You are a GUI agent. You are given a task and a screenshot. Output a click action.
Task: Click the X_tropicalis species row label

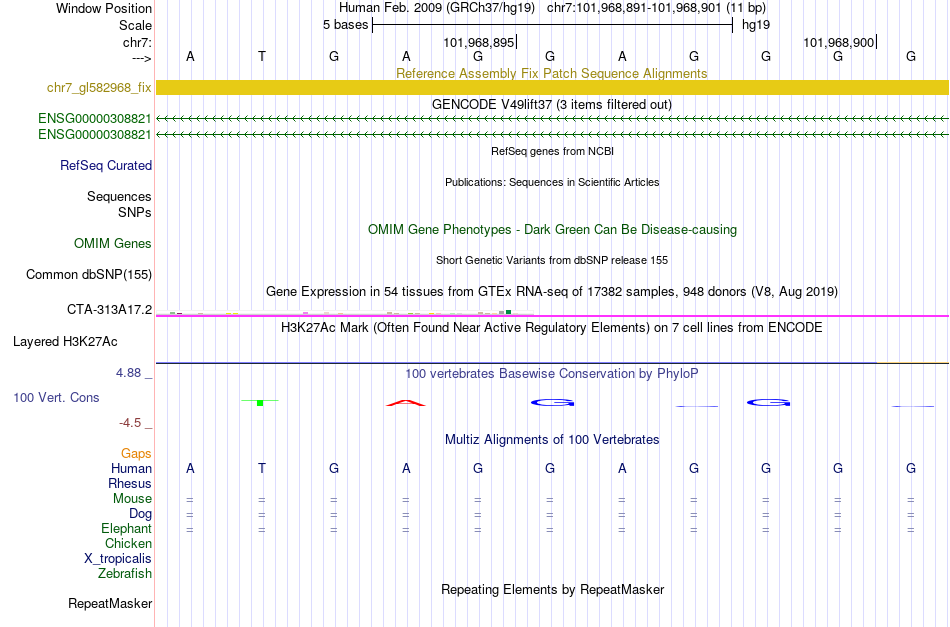click(x=118, y=559)
